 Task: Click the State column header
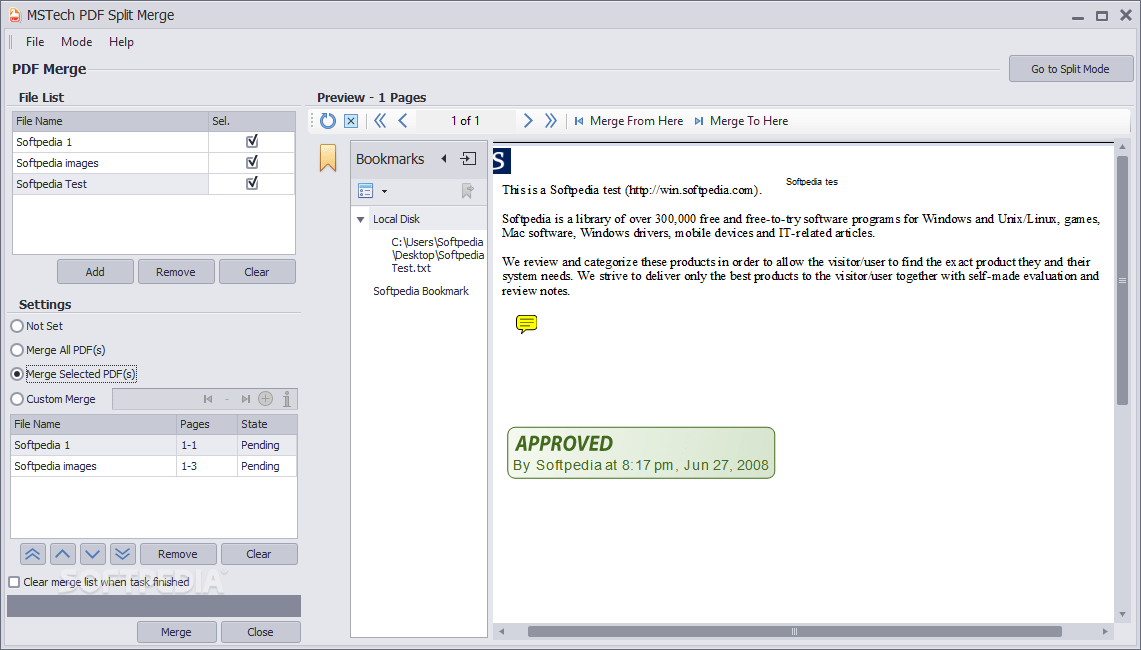pyautogui.click(x=267, y=424)
